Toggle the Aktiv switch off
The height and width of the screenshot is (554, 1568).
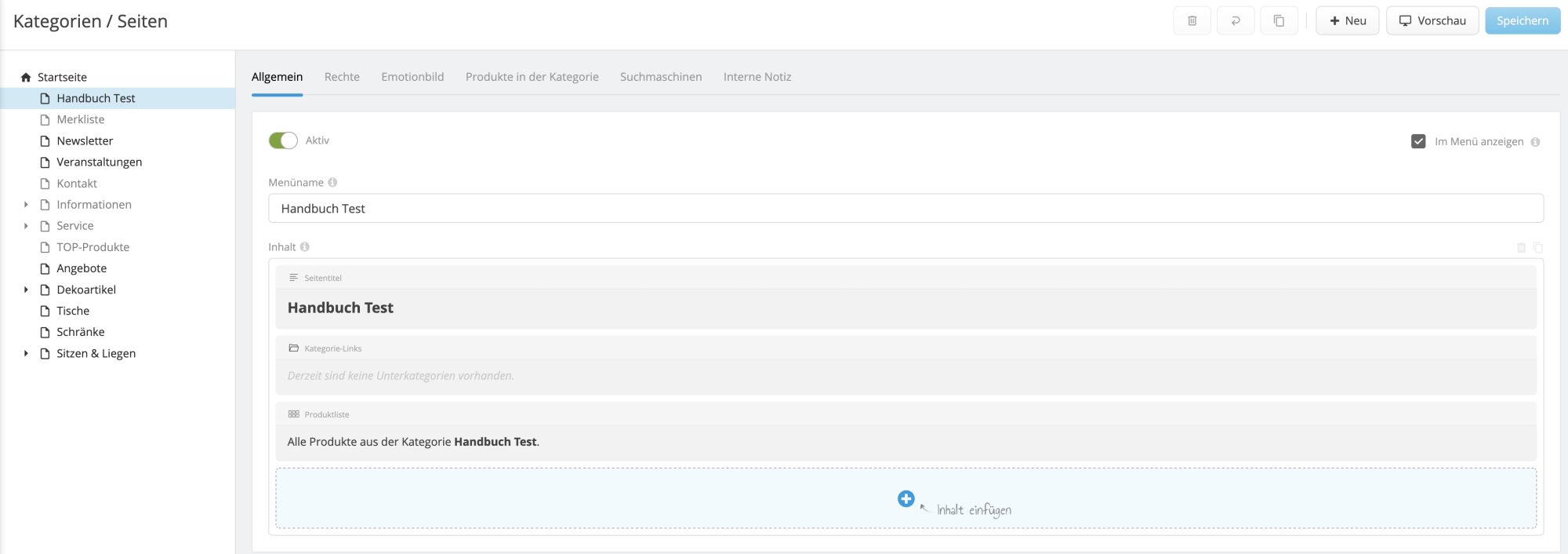283,140
